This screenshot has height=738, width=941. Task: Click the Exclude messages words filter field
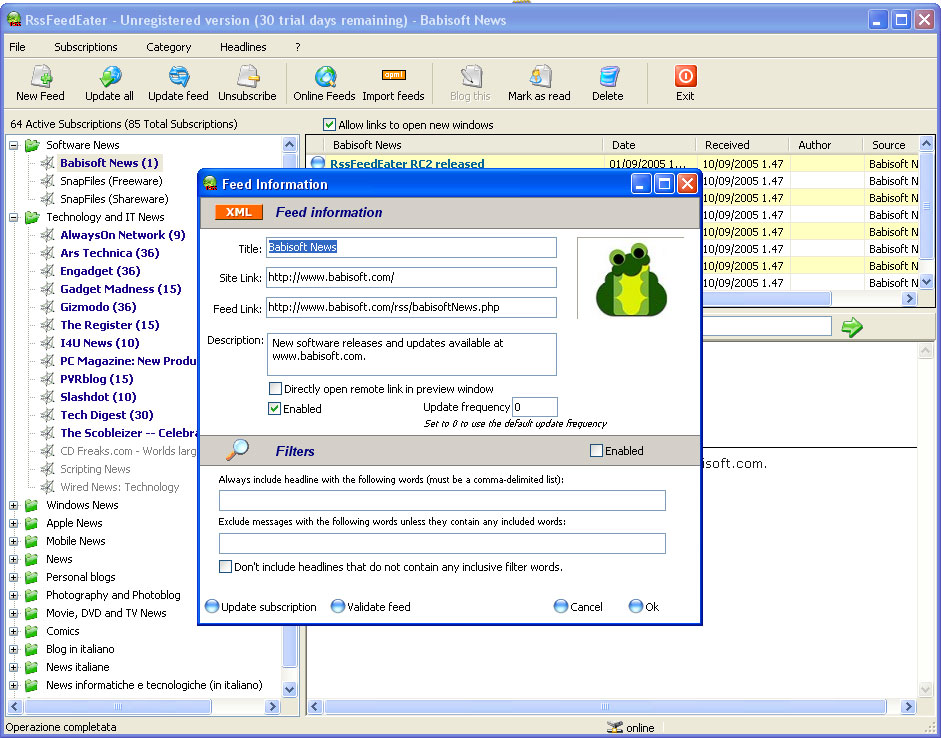(x=442, y=544)
